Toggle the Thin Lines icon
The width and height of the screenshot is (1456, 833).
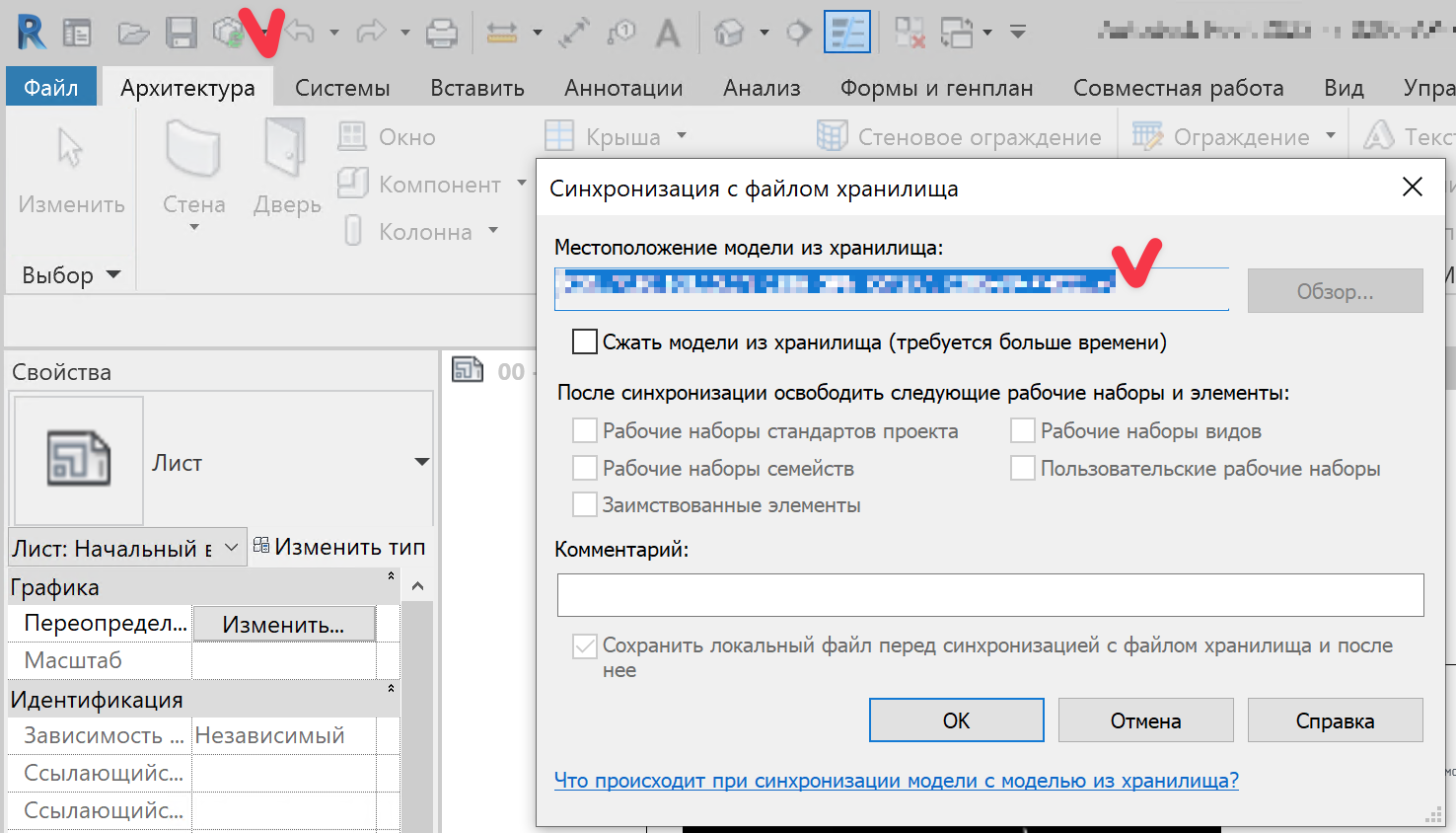(x=847, y=33)
